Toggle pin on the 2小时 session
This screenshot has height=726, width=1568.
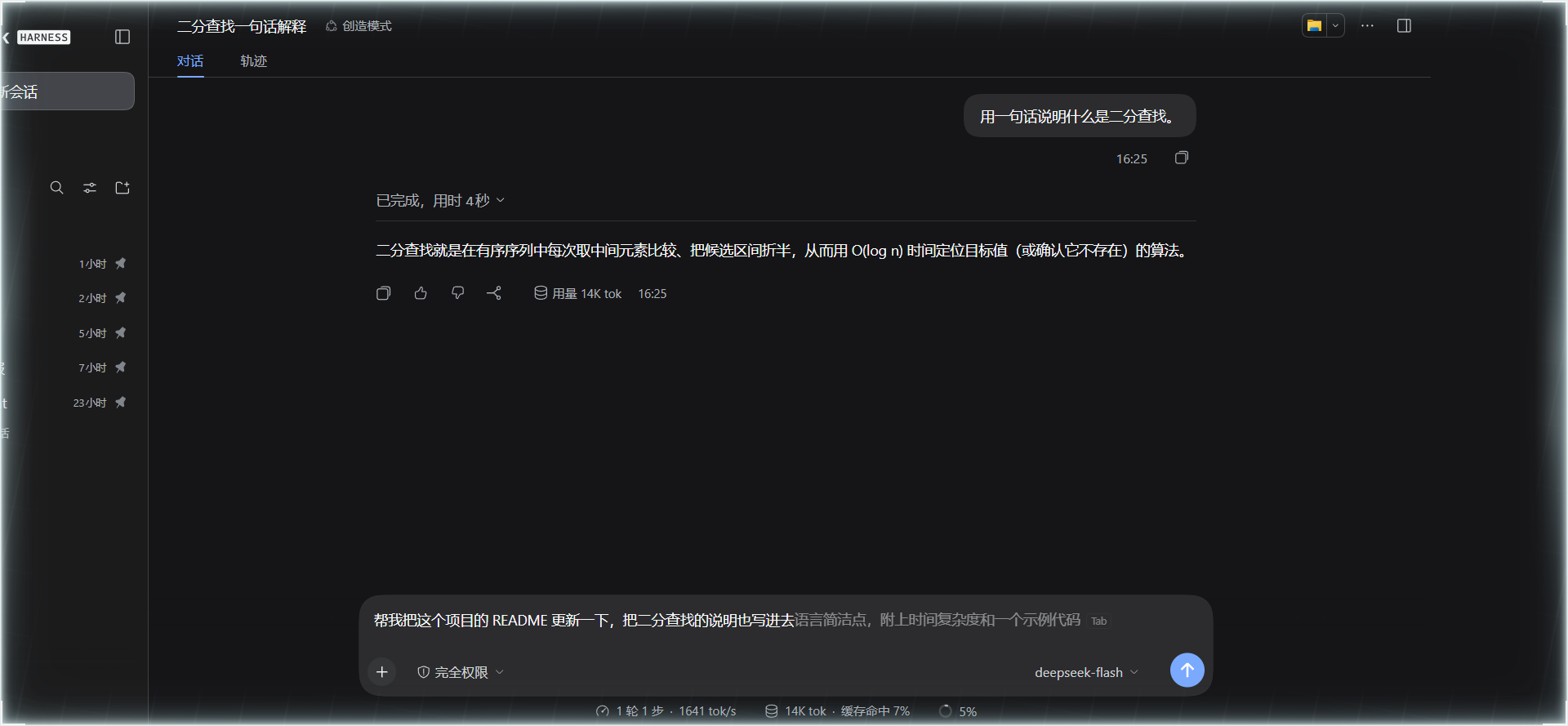point(121,298)
